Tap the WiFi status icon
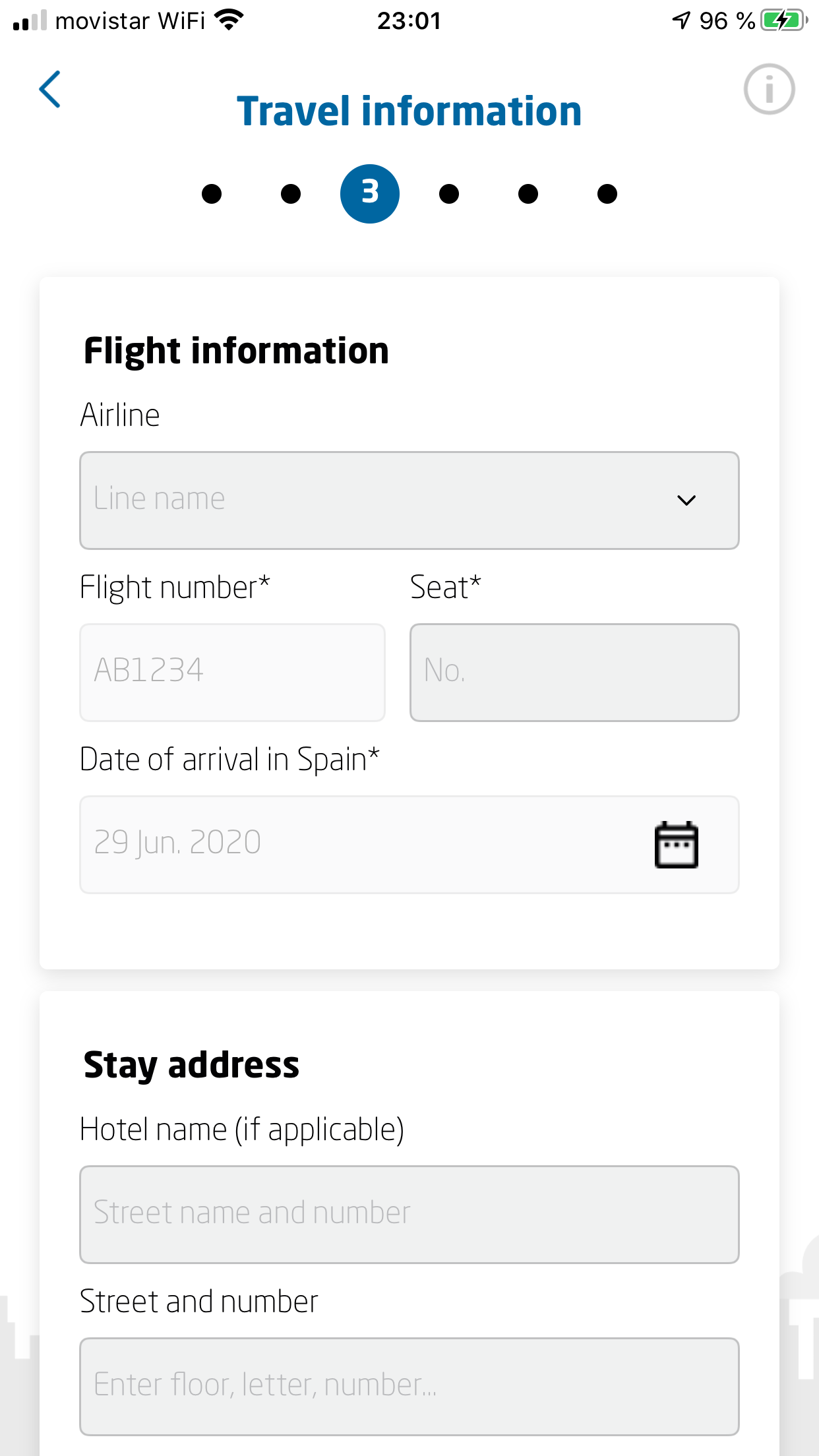The image size is (819, 1456). coord(229,20)
